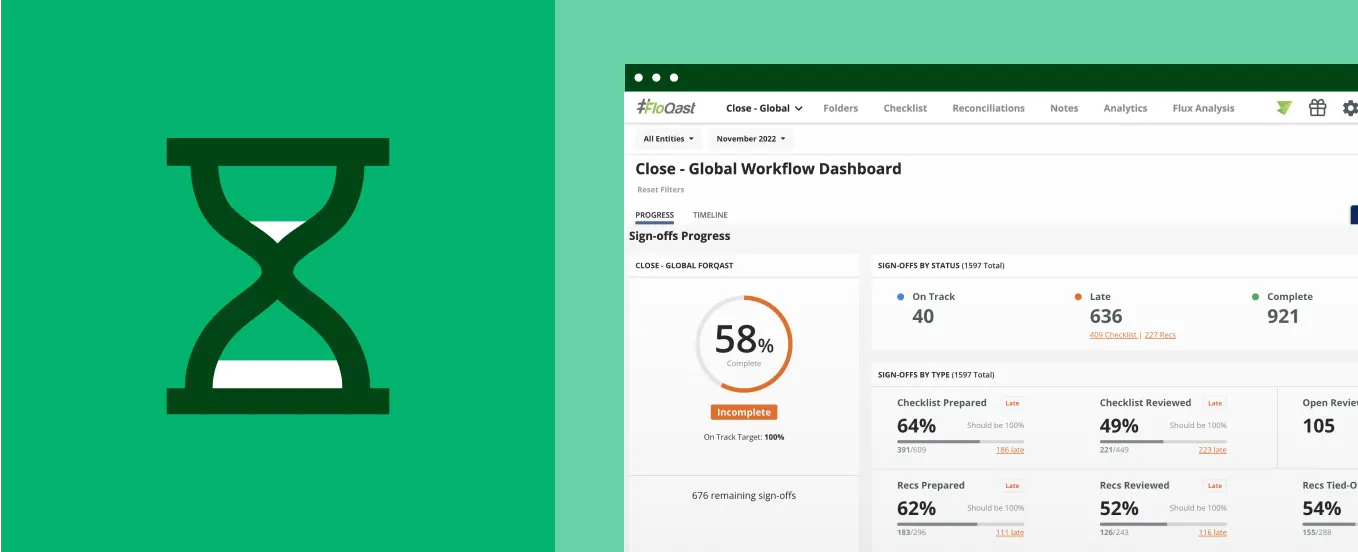The height and width of the screenshot is (552, 1358).
Task: Click the hourglass graphic
Action: tap(278, 276)
